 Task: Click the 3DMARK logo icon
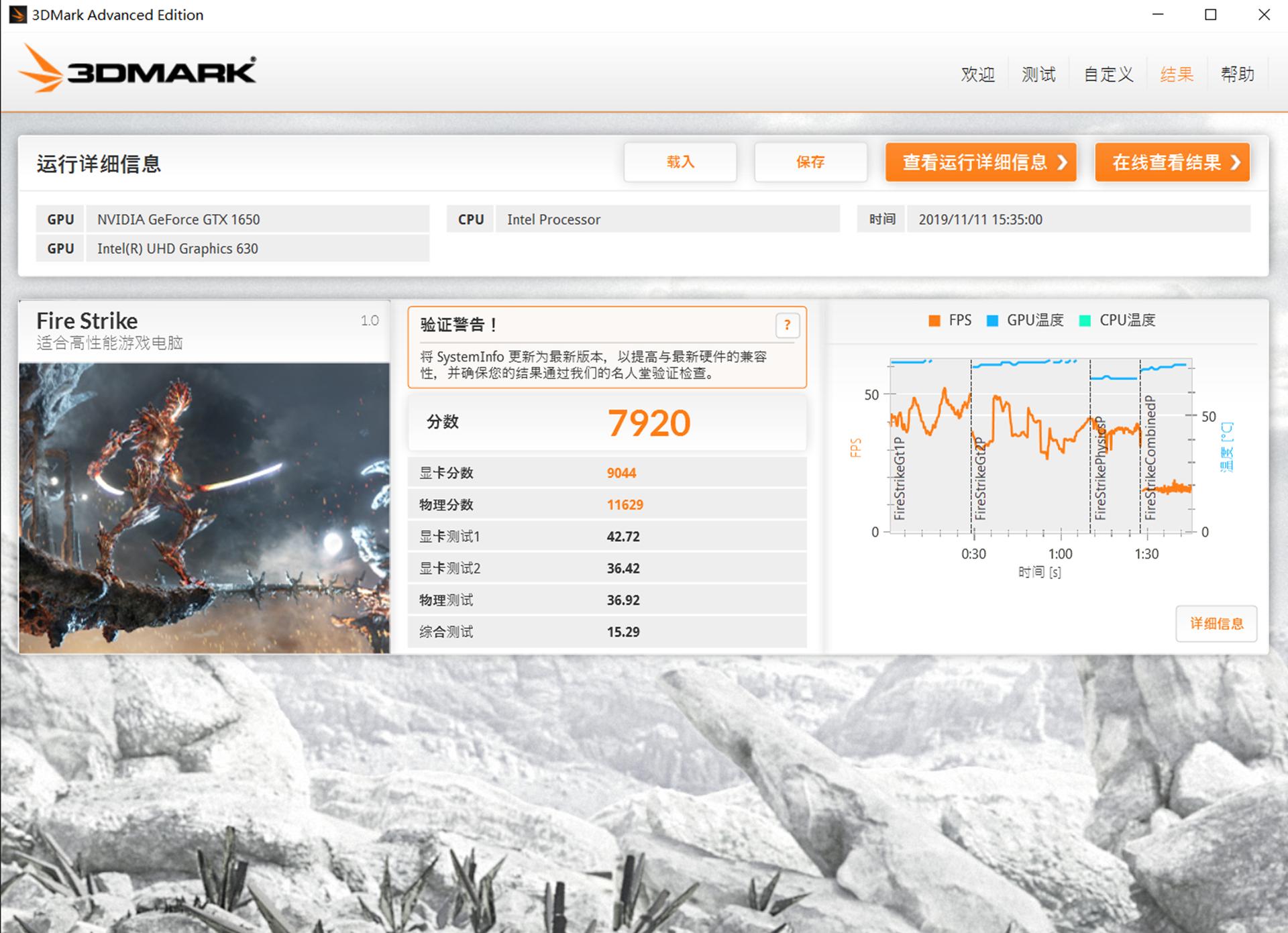coord(40,68)
